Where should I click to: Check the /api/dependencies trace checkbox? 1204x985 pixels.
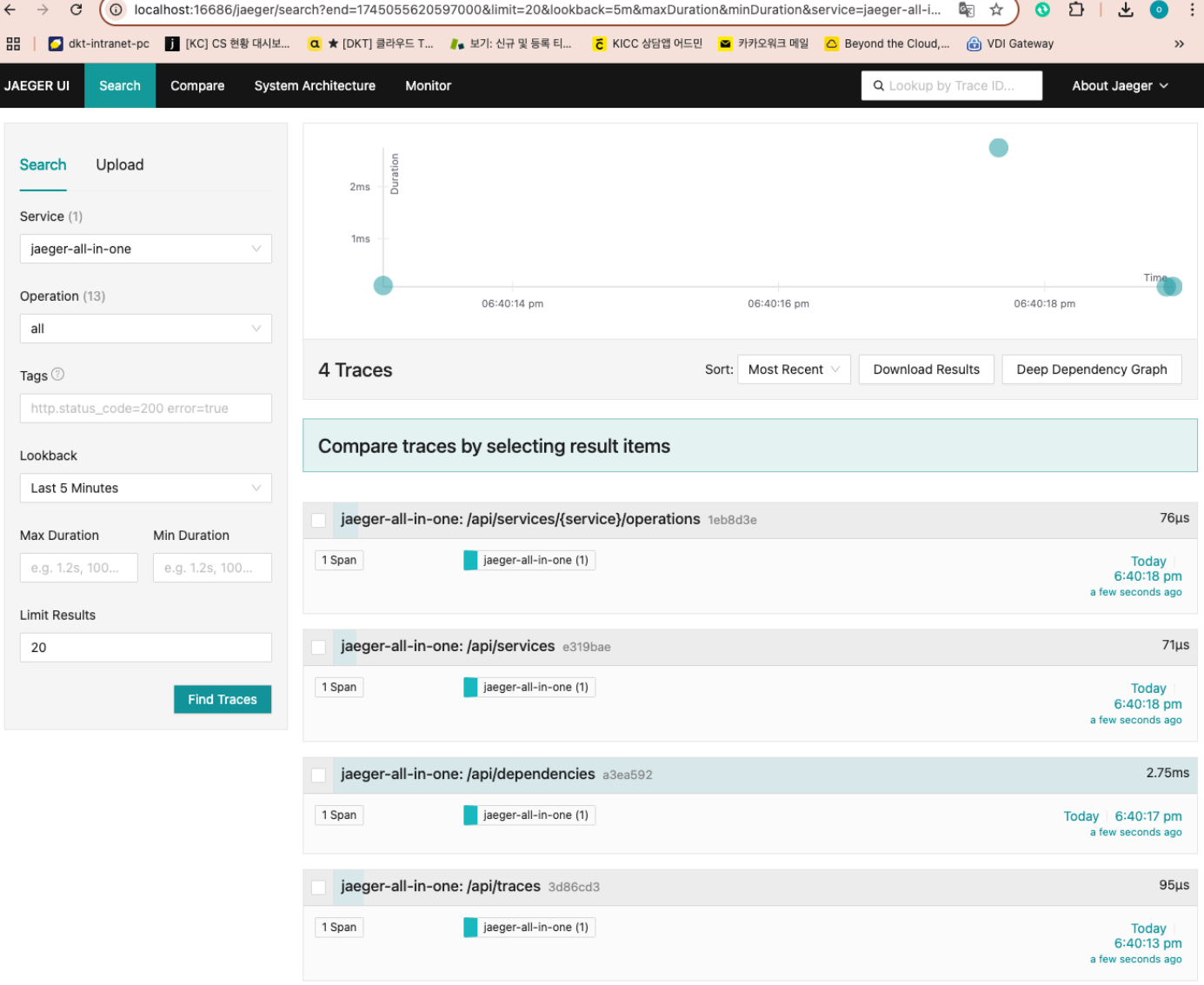coord(319,775)
